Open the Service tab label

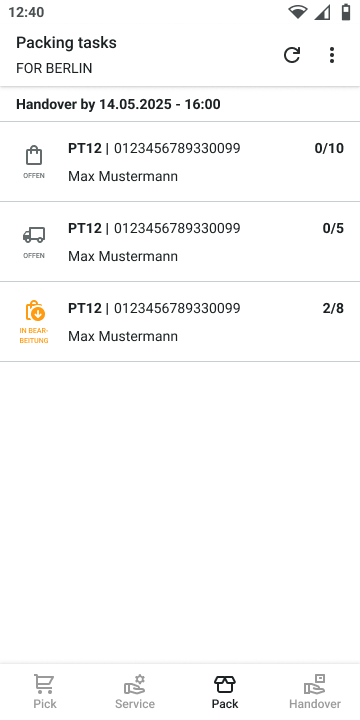point(135,703)
